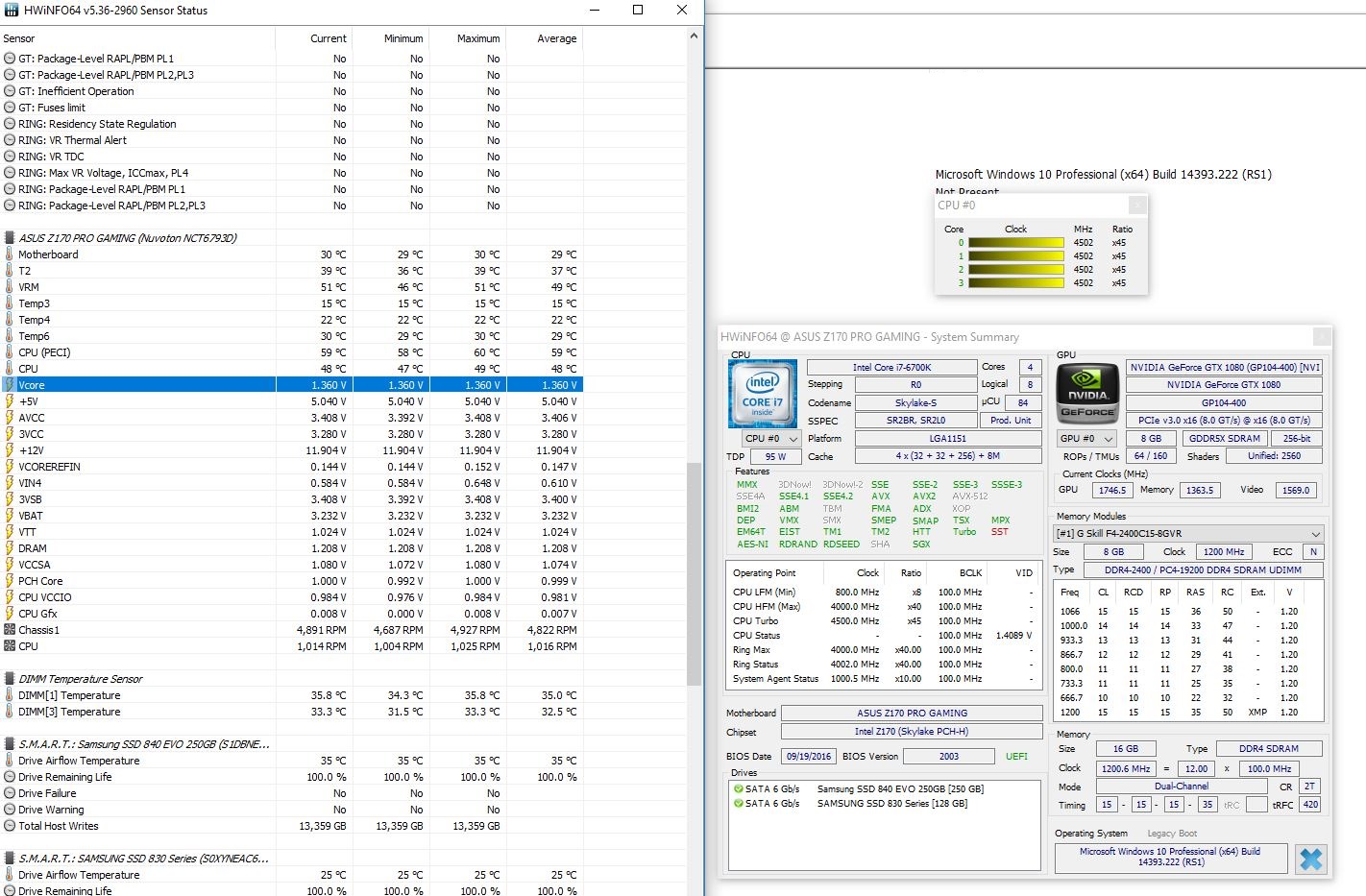Select the Vcore sensor row
Image resolution: width=1366 pixels, height=896 pixels.
click(291, 385)
